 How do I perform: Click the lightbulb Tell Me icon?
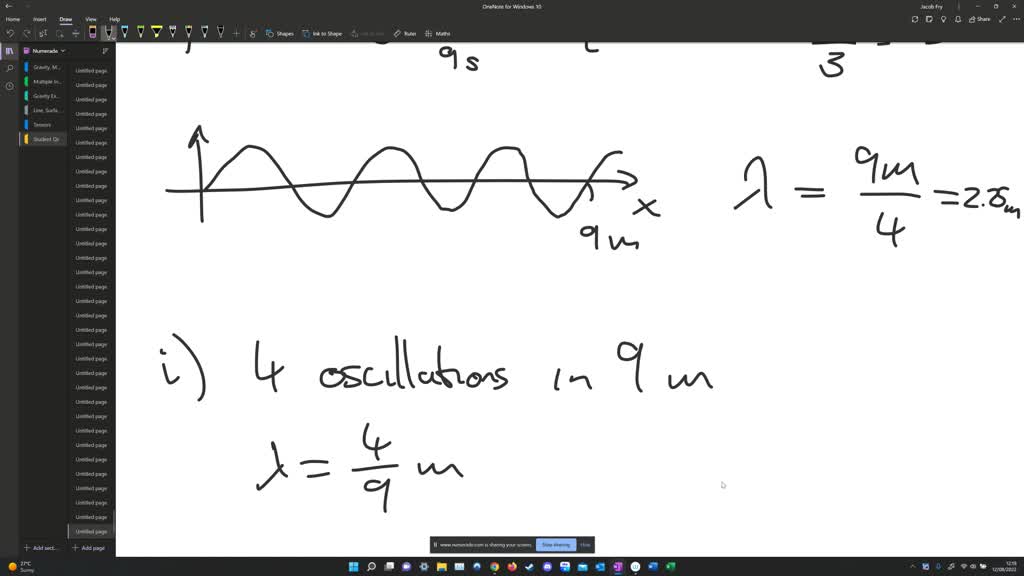coord(943,20)
